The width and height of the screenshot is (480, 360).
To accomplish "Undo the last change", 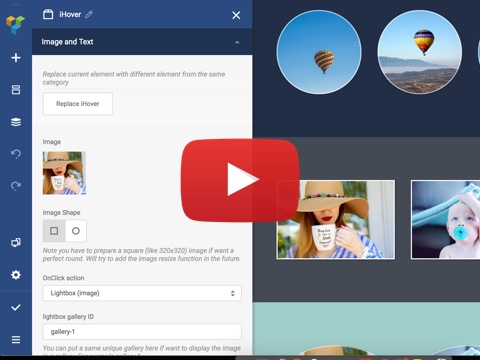I will [x=16, y=154].
